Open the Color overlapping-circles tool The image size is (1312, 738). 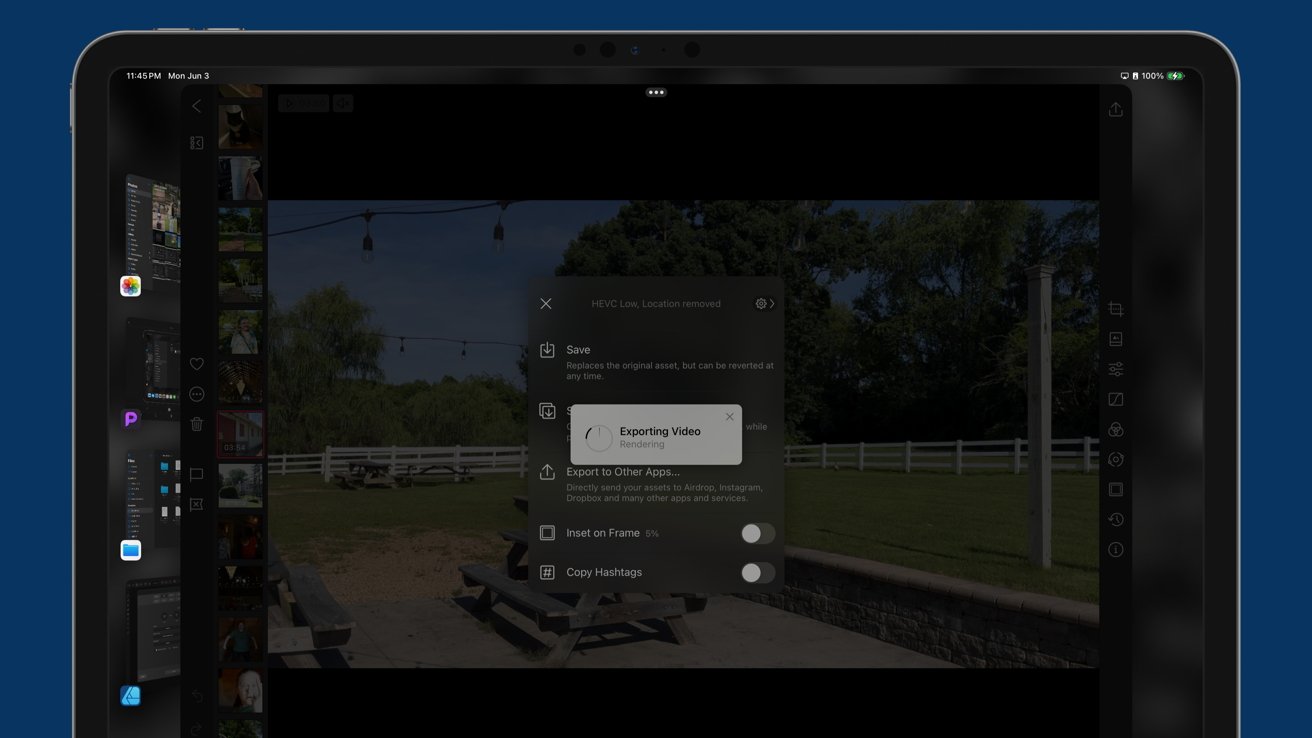1116,430
